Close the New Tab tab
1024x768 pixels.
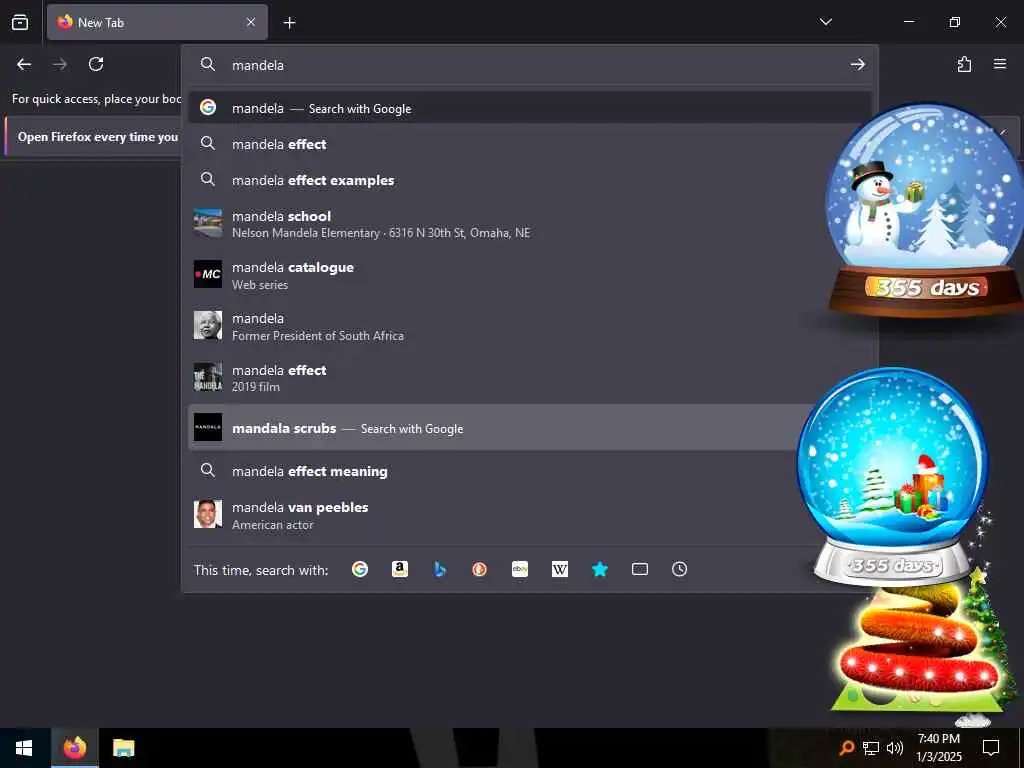click(x=251, y=22)
